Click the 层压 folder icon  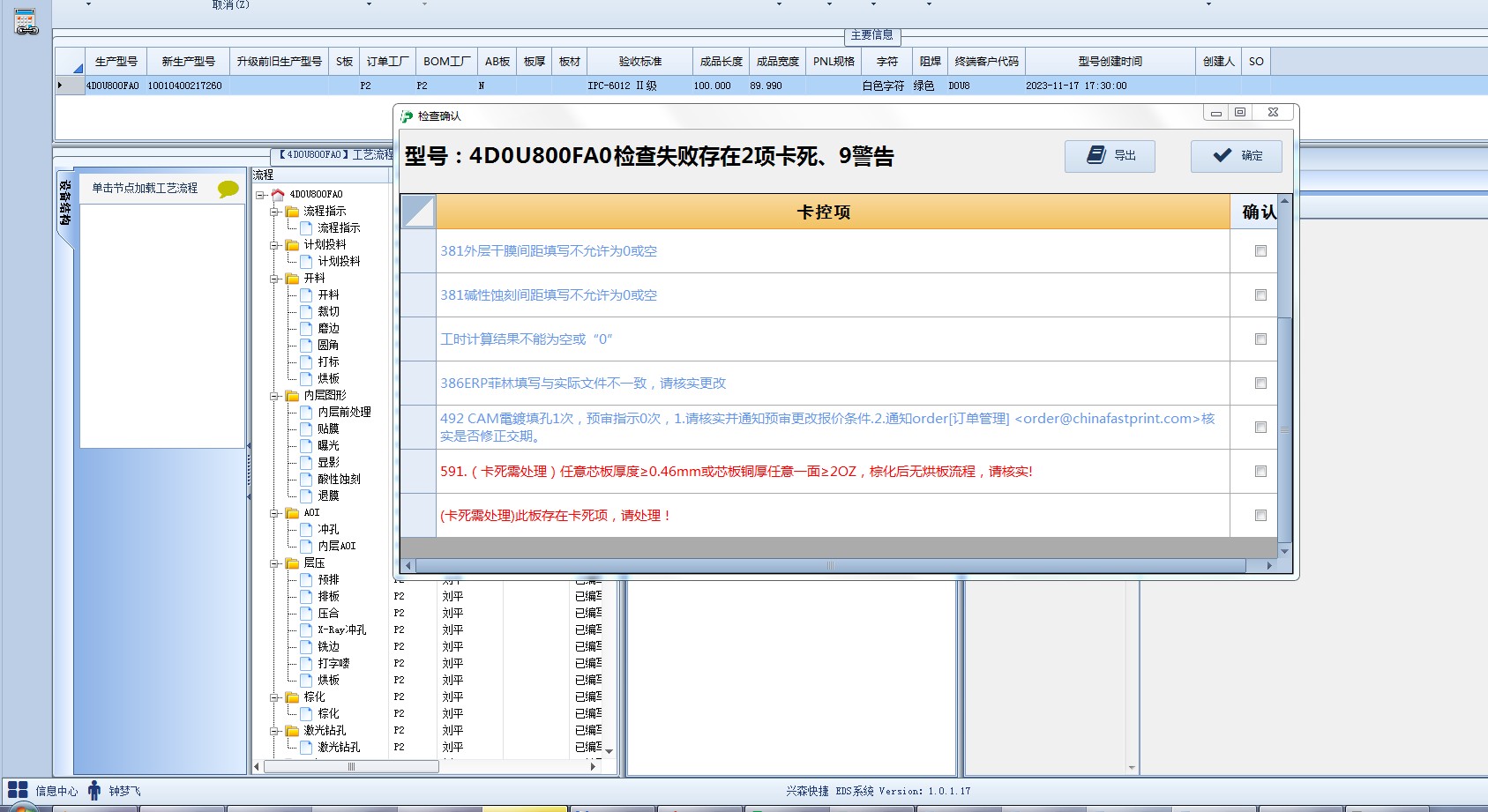click(x=292, y=563)
